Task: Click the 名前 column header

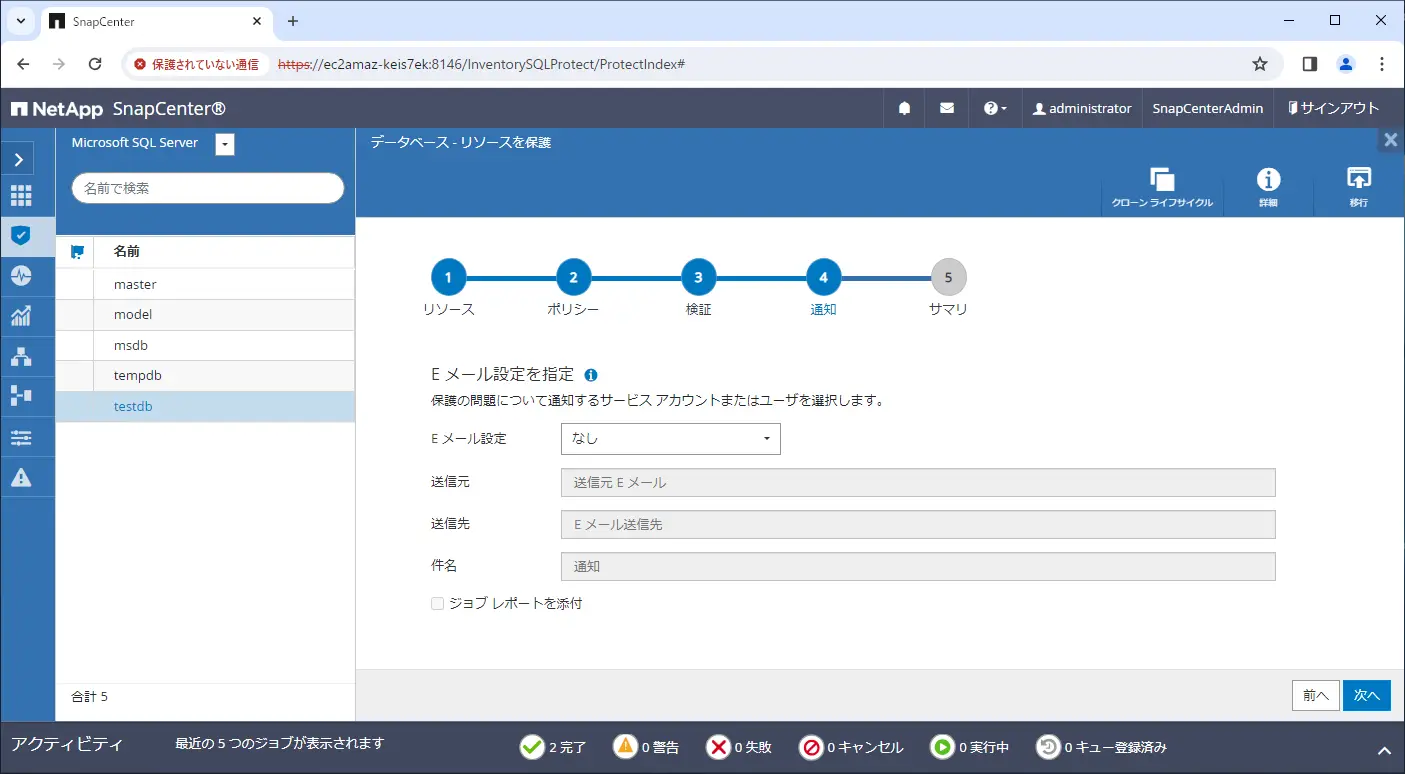Action: click(127, 252)
